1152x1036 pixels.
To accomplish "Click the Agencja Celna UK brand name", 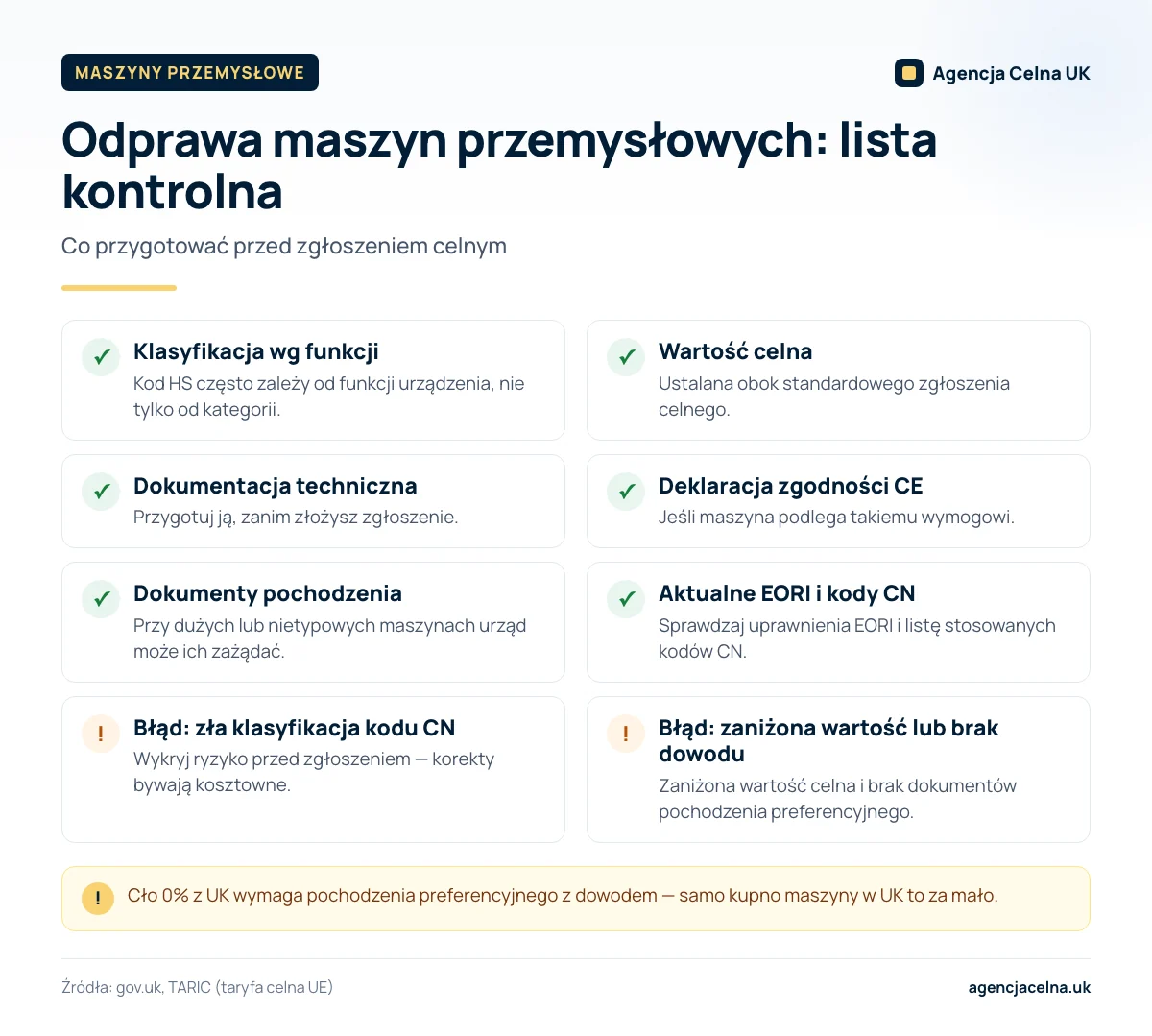I will click(1011, 73).
